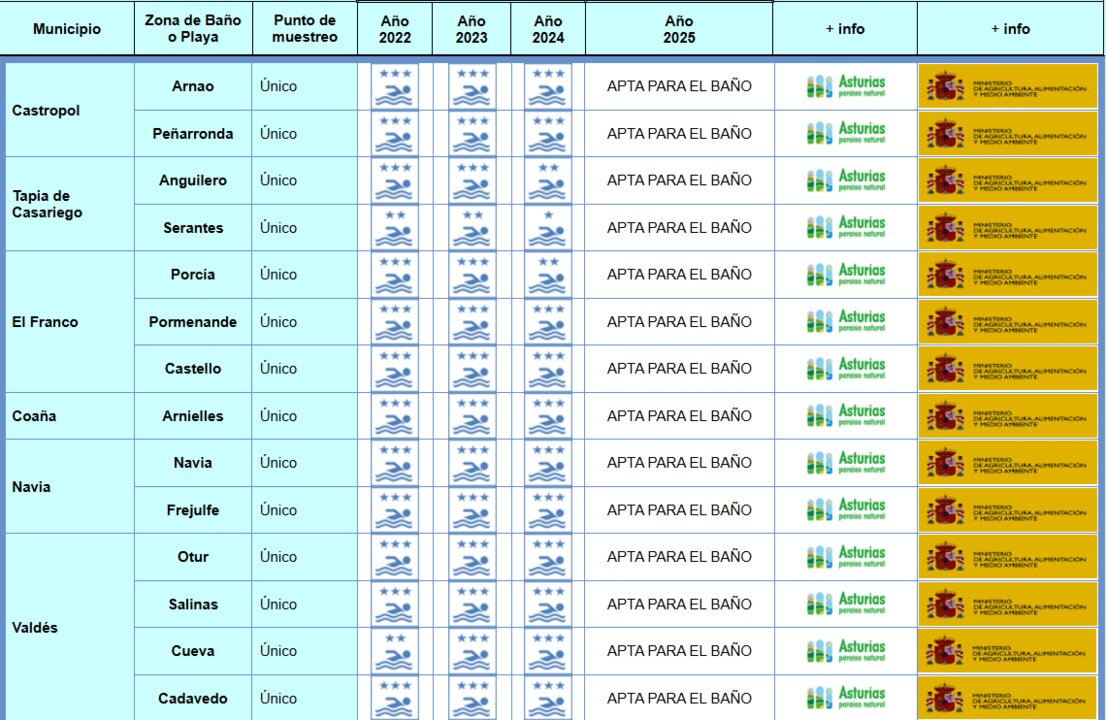Click the 2023 swimmer rating icon for Peñarronda
Screen dimensions: 1106x720
pos(472,133)
